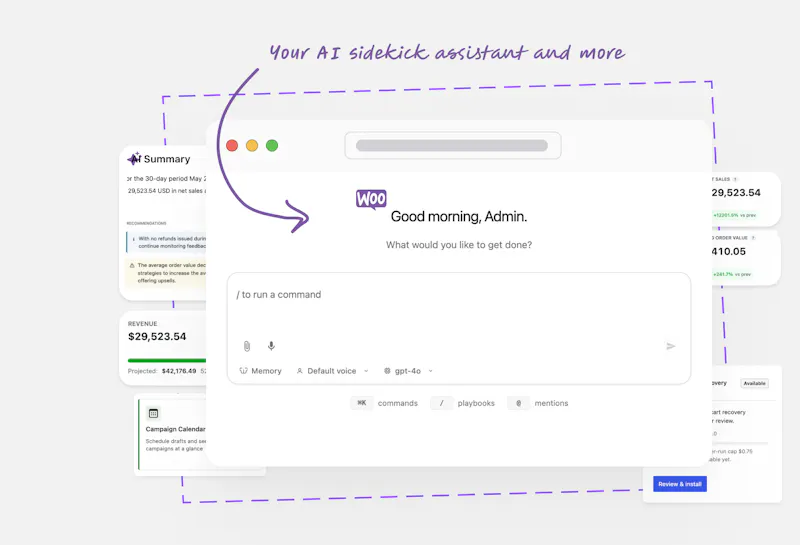Click the yellow minimize window button

[252, 145]
